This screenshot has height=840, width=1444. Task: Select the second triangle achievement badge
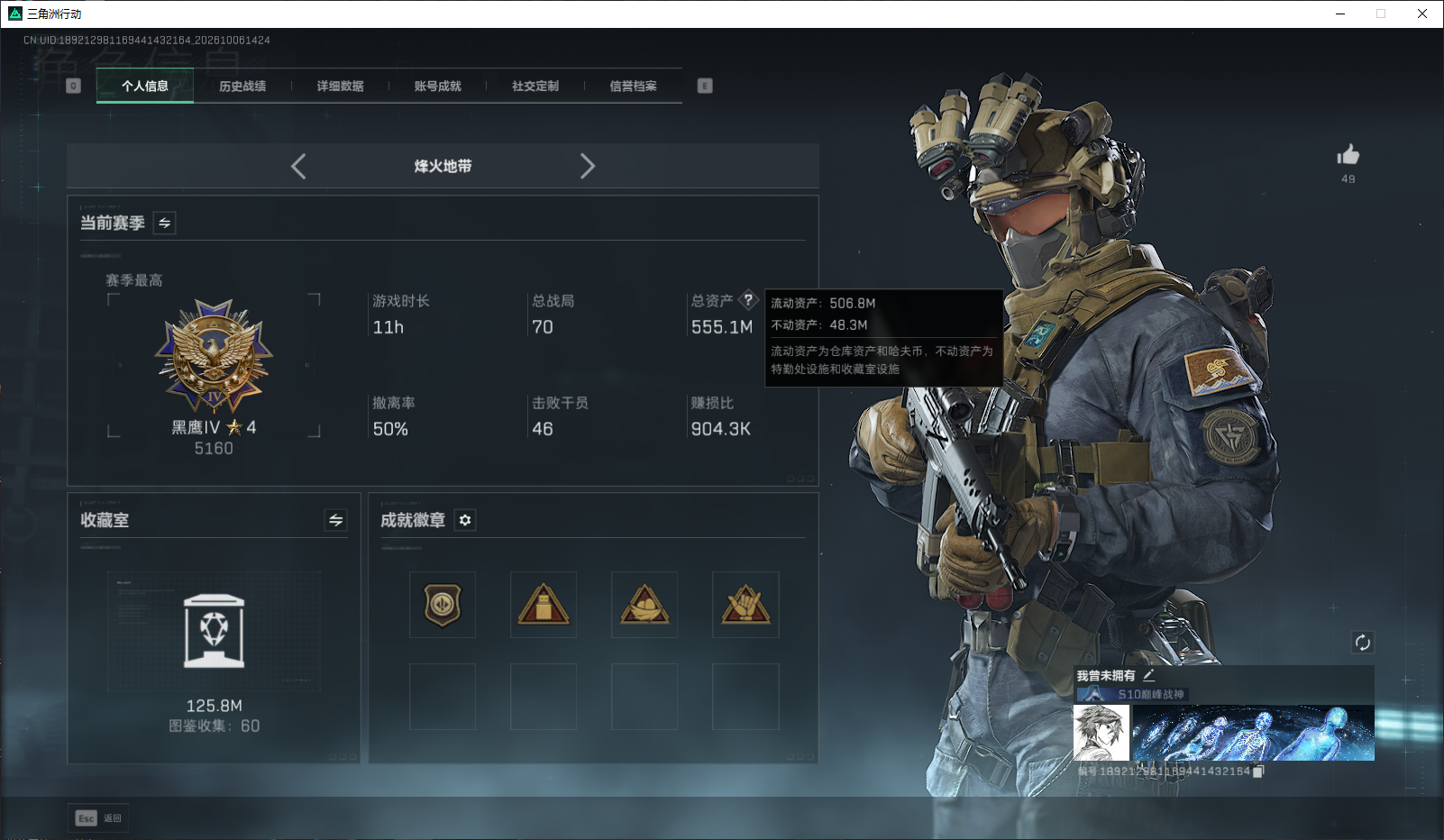[544, 605]
